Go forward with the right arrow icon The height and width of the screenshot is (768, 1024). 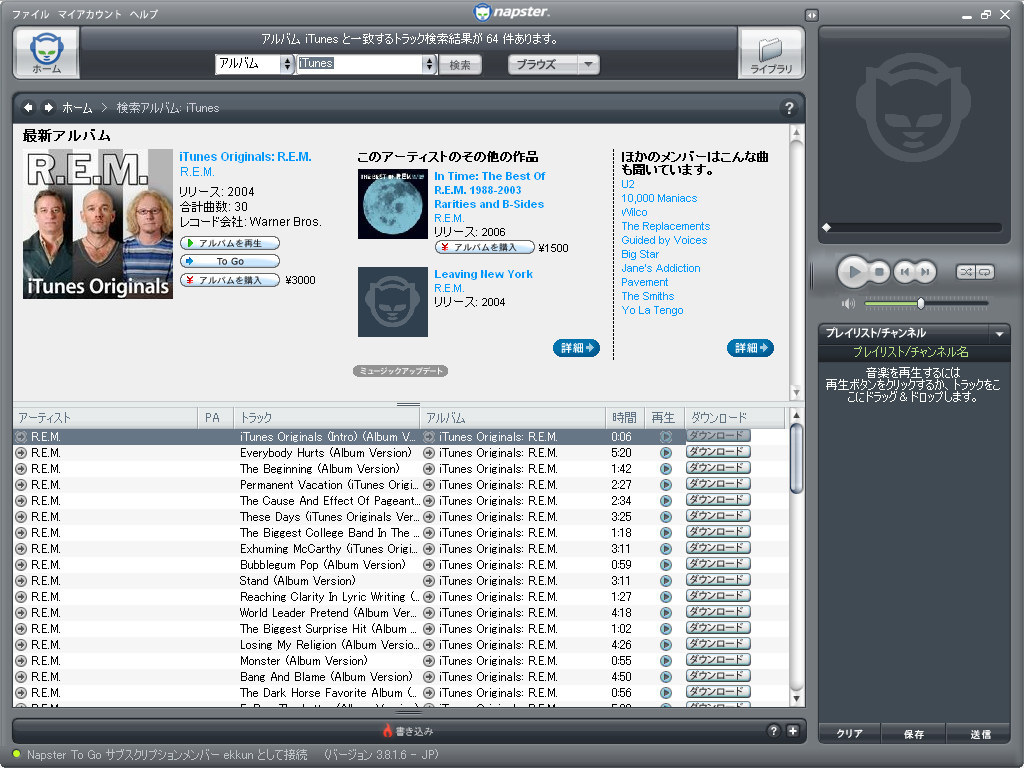(x=48, y=107)
